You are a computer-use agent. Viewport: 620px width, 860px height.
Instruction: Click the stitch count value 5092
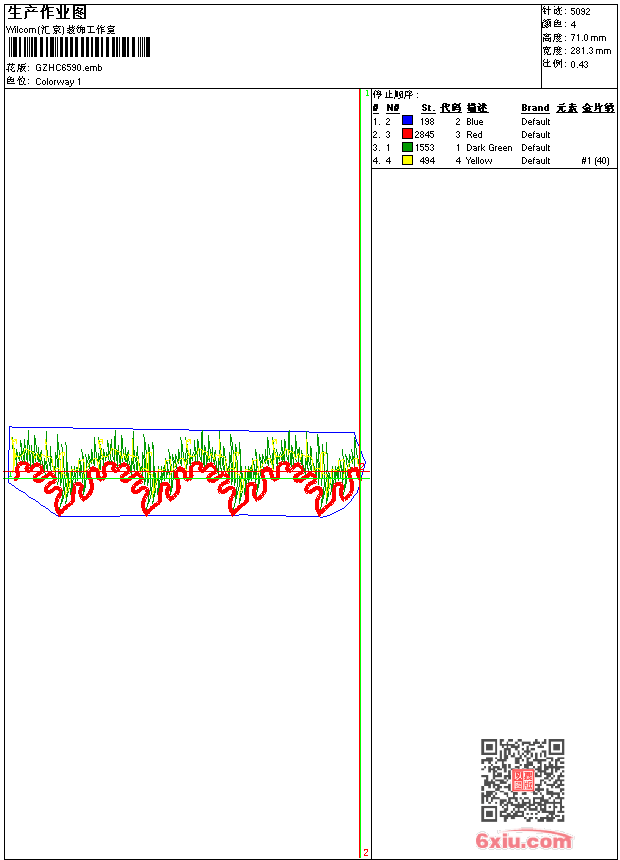[580, 12]
